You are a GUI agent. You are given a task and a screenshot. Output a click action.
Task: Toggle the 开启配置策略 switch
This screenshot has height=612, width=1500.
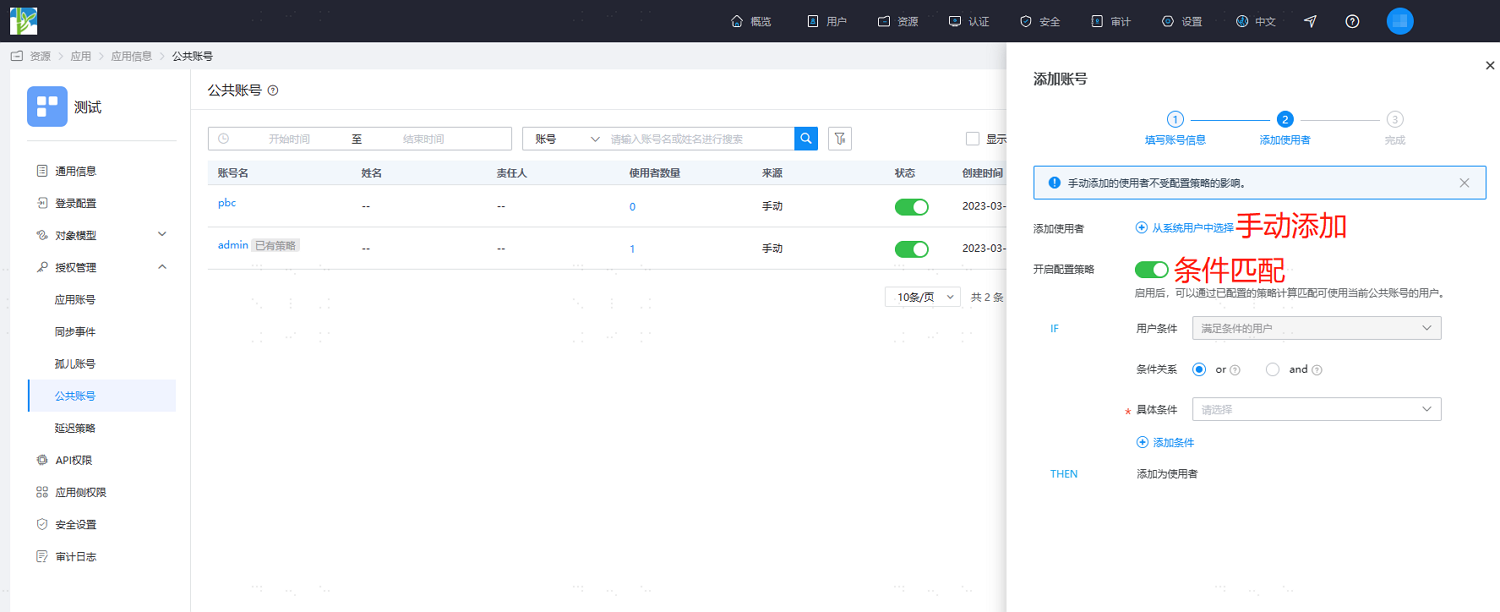[x=1152, y=269]
